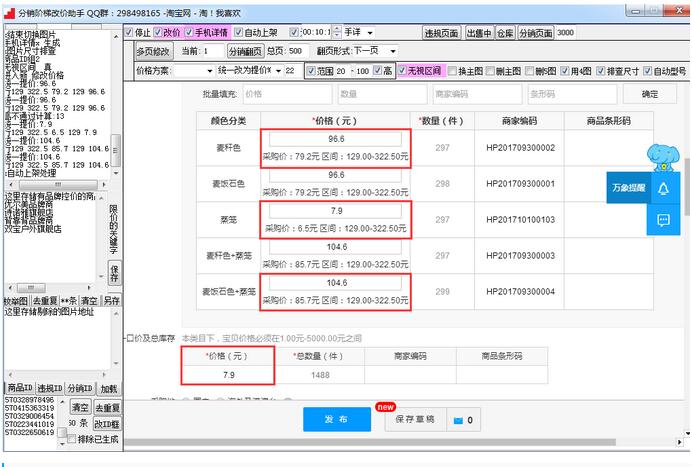The width and height of the screenshot is (692, 467).
Task: Click the total quantity 1488 cell
Action: tap(320, 375)
